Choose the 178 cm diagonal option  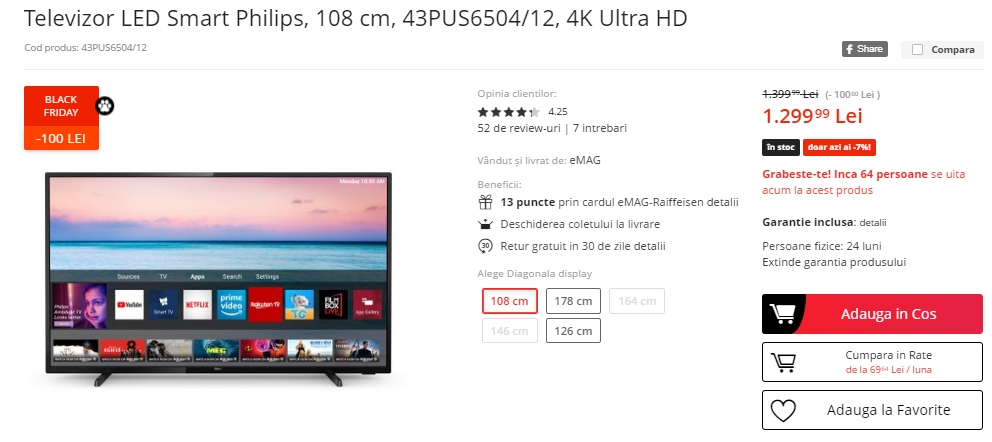[573, 301]
